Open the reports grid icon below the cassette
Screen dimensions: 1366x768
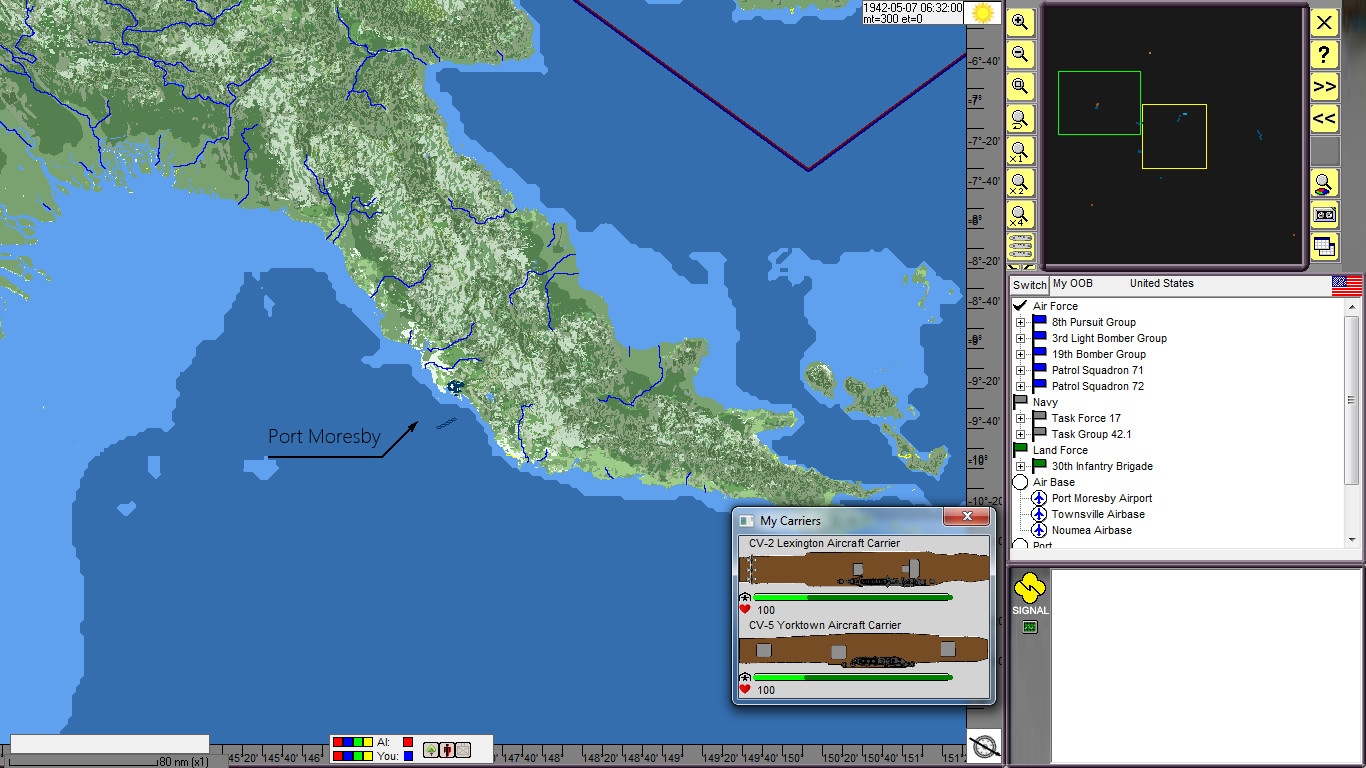1324,247
